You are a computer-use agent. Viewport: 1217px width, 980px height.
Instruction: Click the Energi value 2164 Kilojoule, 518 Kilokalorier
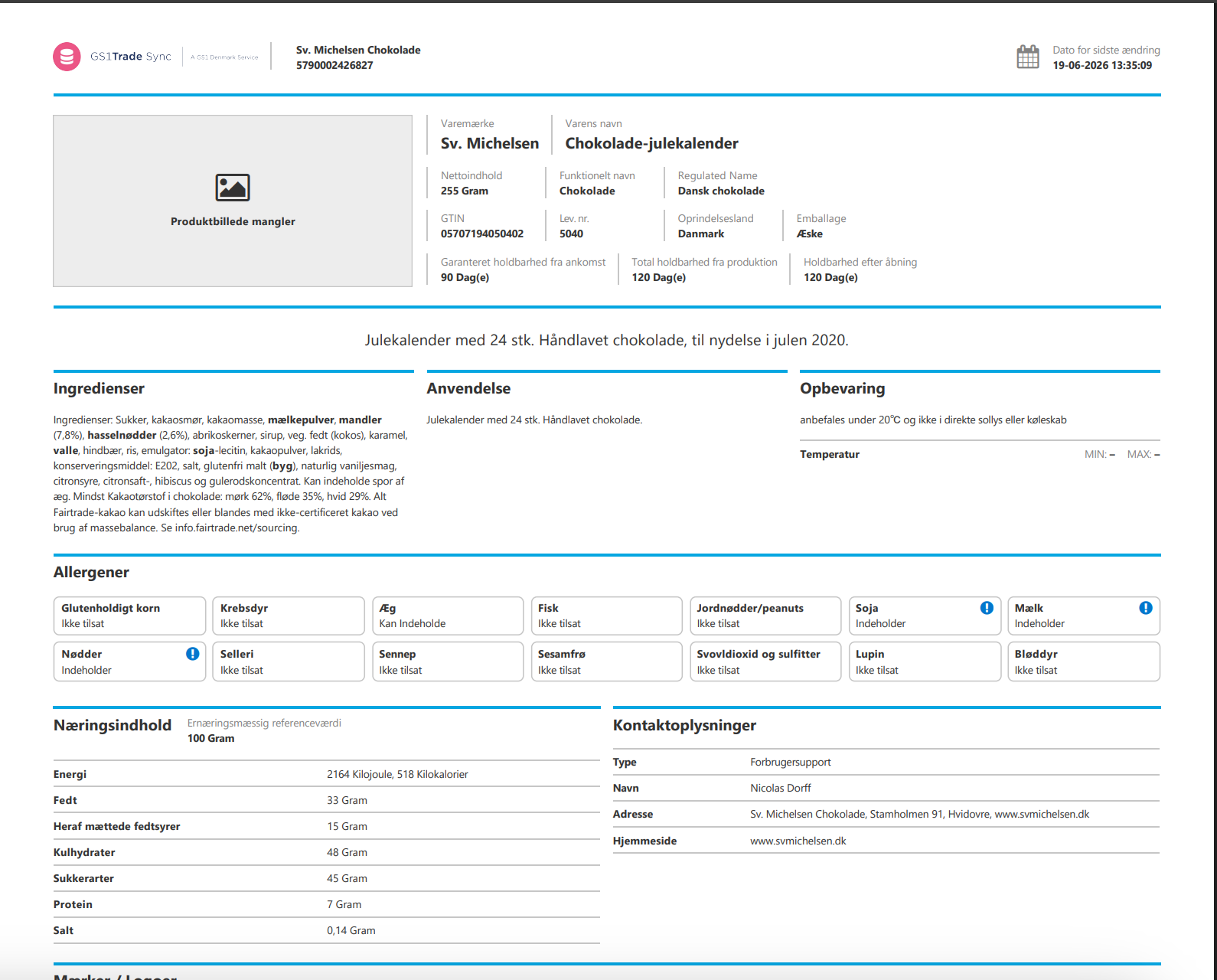click(397, 774)
